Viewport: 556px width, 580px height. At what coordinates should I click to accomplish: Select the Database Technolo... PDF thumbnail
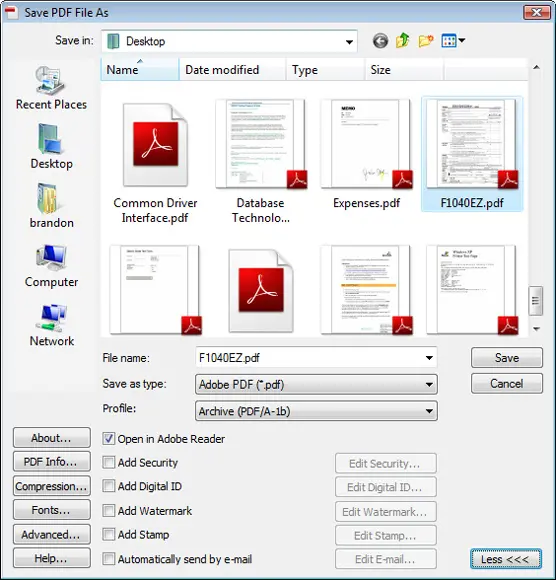pos(261,162)
